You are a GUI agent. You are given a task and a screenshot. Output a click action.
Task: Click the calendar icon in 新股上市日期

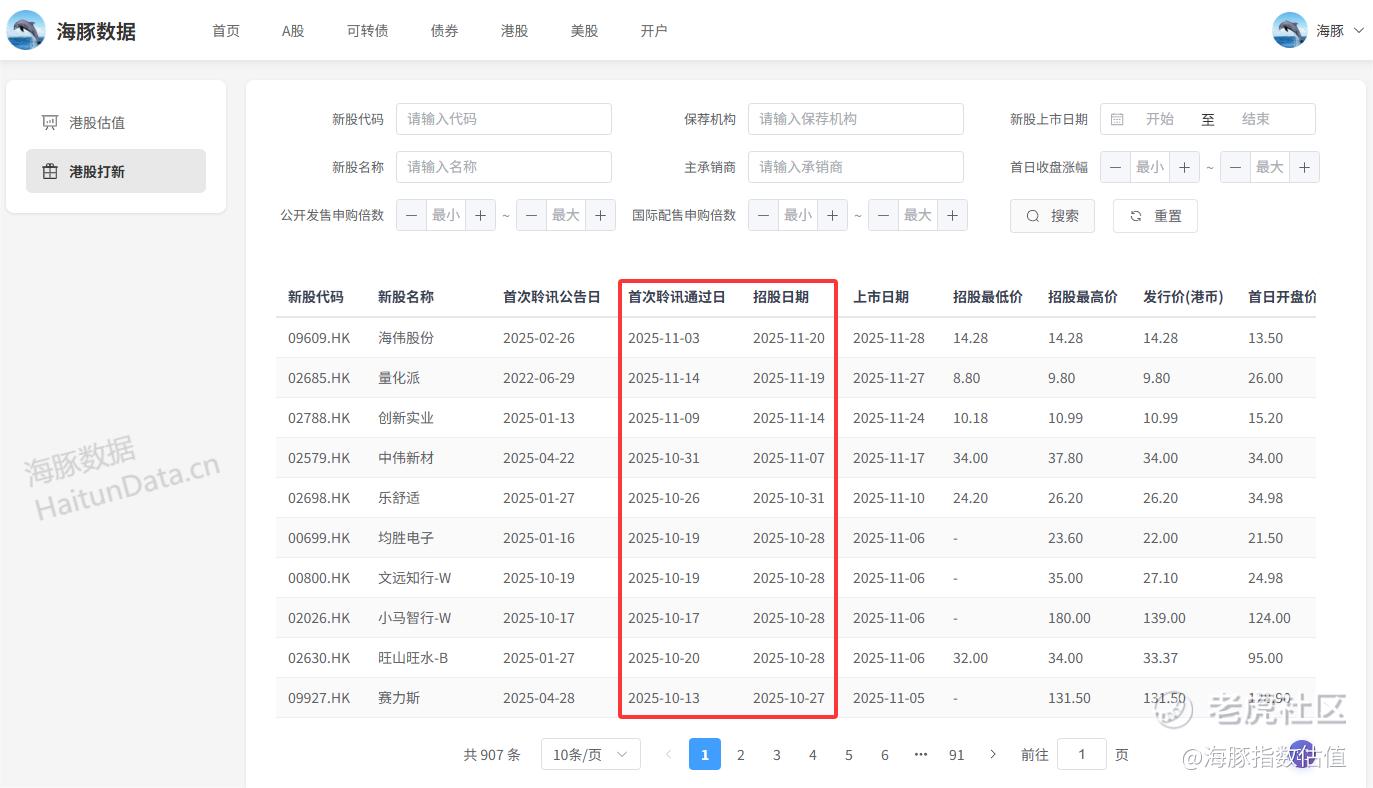click(x=1118, y=119)
